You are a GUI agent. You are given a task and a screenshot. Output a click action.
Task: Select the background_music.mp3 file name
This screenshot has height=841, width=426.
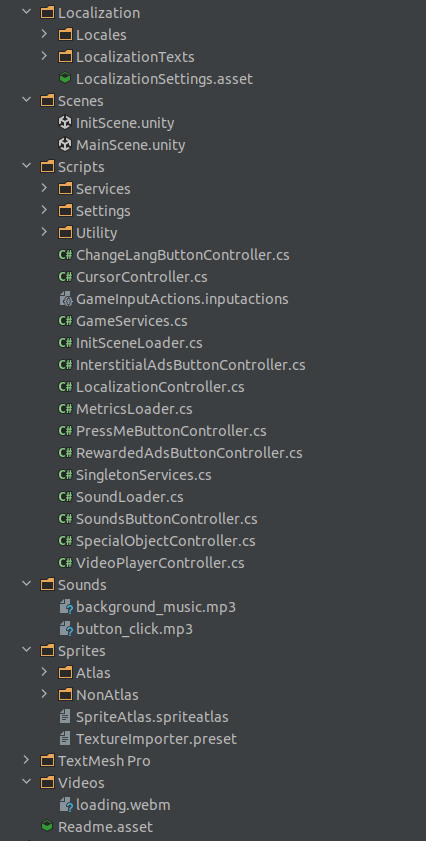(156, 607)
